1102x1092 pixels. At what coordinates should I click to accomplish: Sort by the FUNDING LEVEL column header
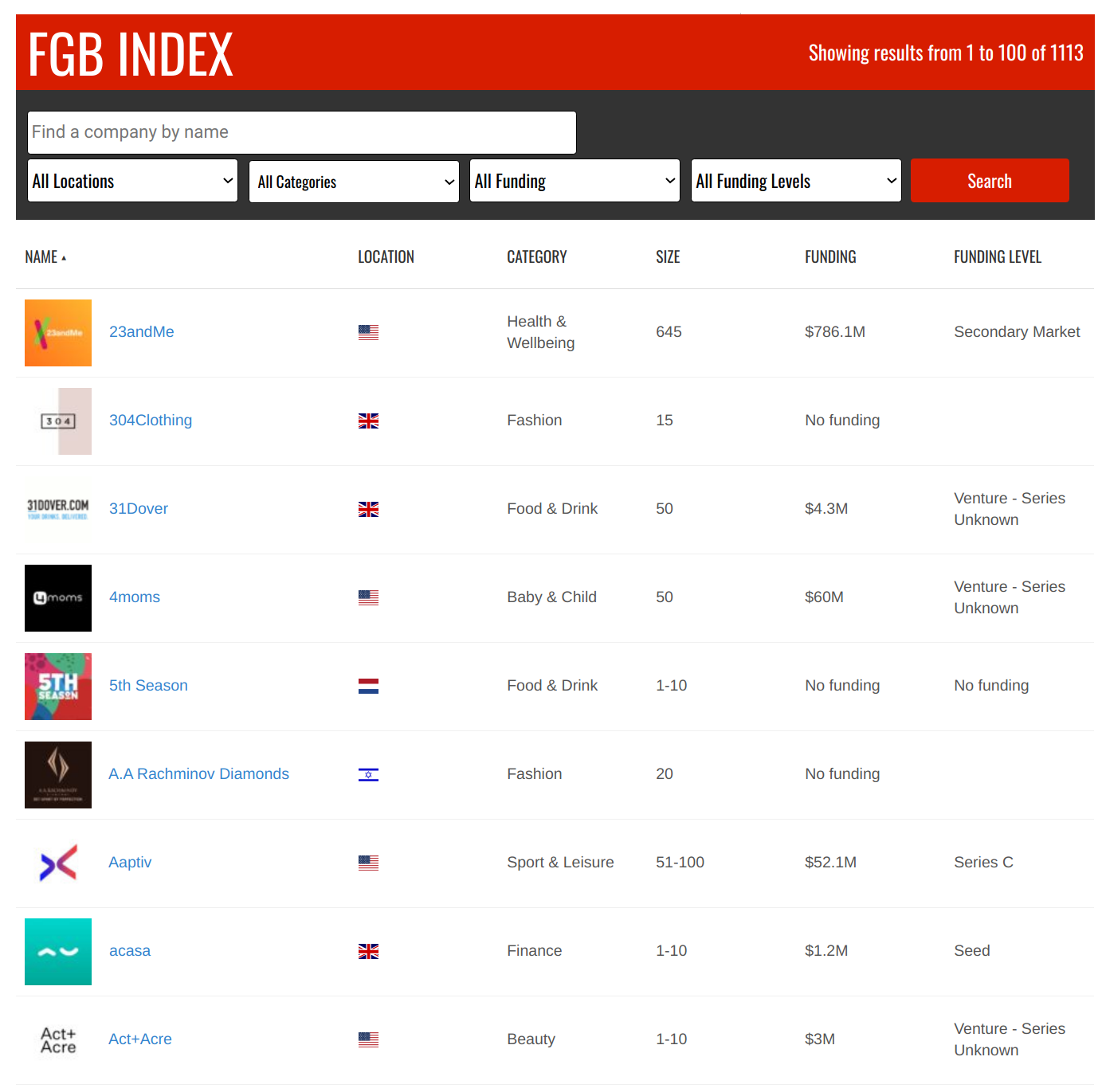[998, 257]
